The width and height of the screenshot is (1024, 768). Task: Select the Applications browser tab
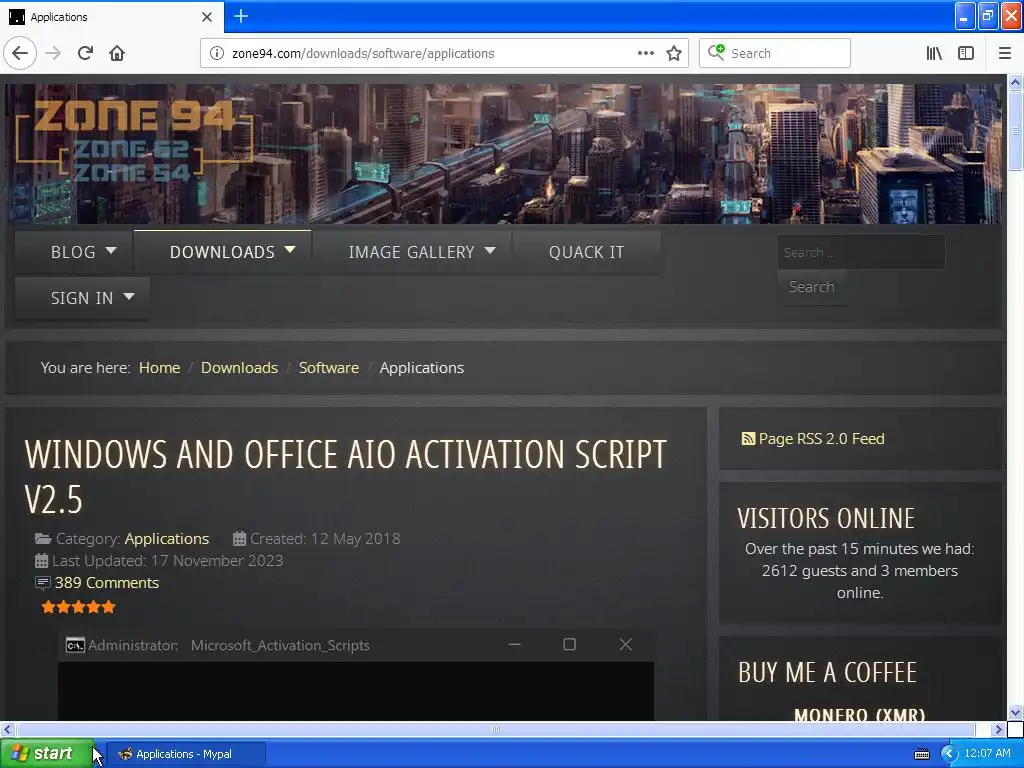point(112,17)
